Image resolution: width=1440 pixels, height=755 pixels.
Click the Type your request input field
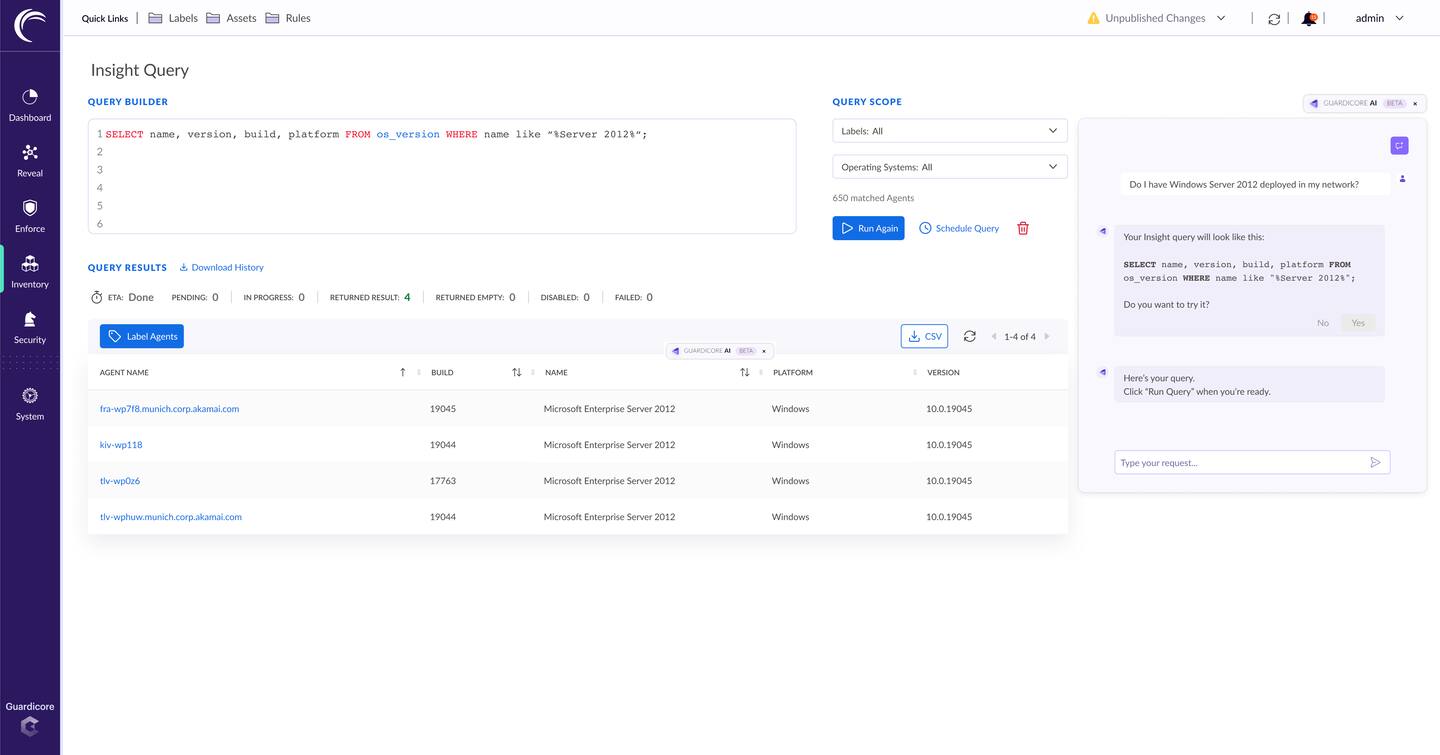(x=1238, y=462)
